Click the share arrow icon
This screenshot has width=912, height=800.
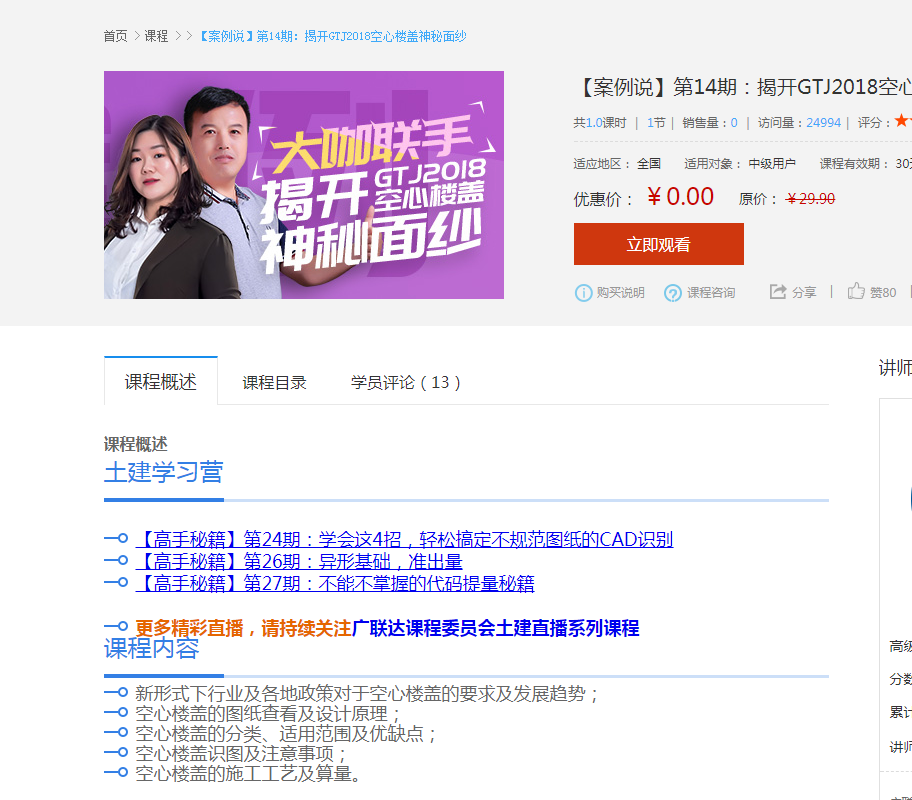[778, 291]
